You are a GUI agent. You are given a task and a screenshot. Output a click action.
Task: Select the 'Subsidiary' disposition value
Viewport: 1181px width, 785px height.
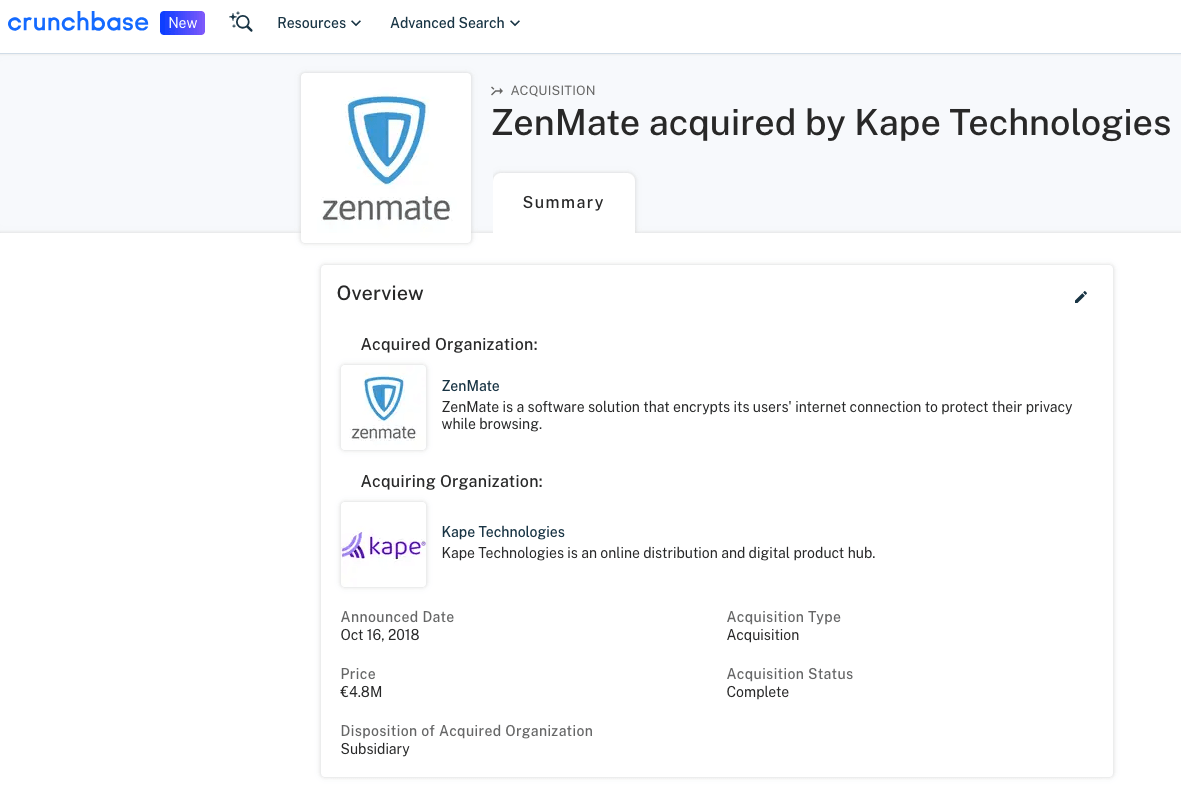pyautogui.click(x=375, y=750)
